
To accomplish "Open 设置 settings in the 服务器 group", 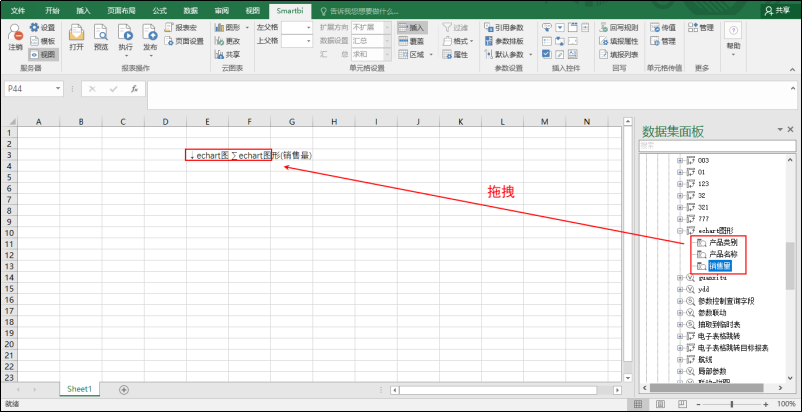I will coord(42,28).
